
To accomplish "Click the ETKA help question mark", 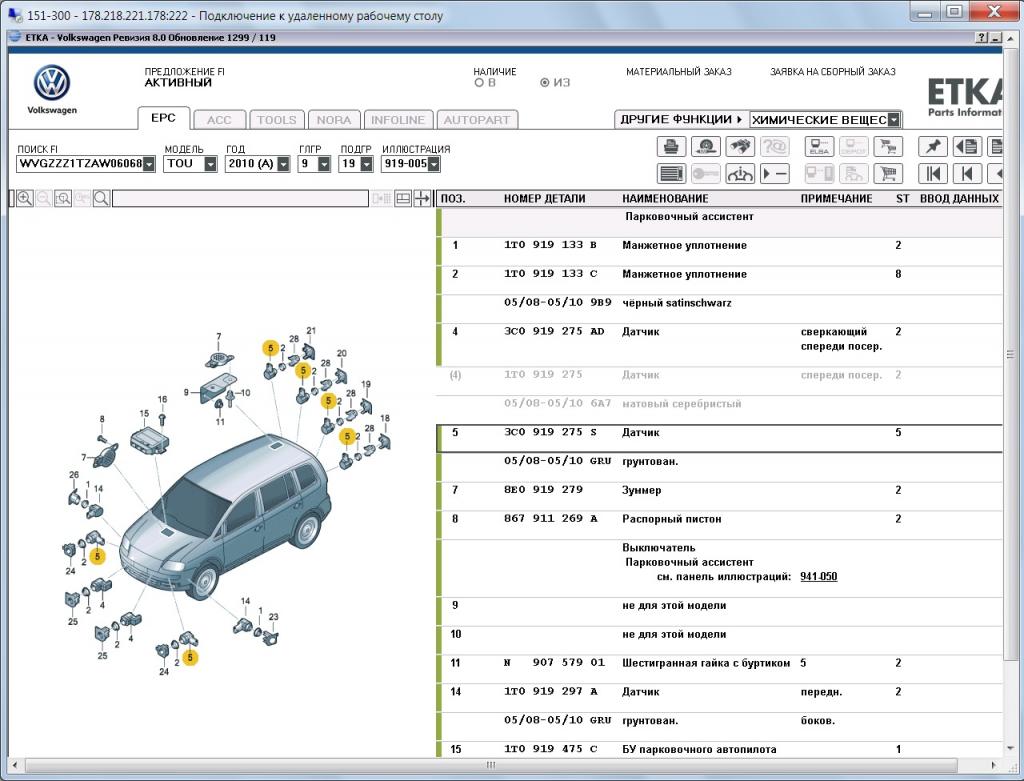I will tap(982, 38).
